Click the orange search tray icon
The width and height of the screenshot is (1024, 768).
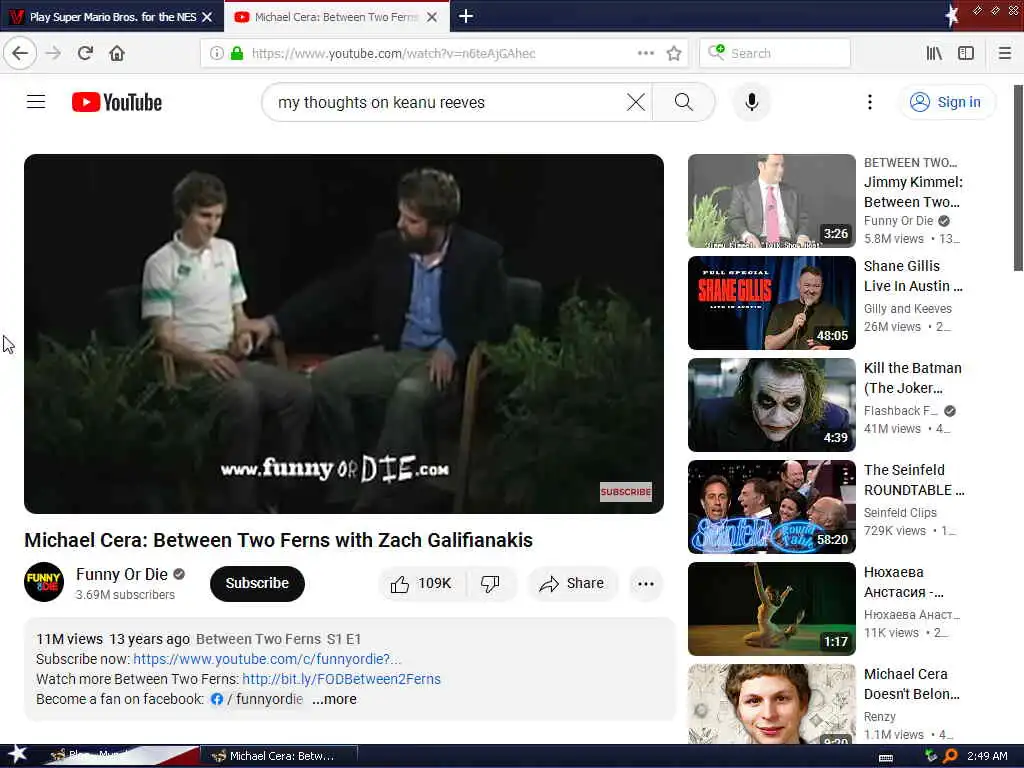coord(950,756)
